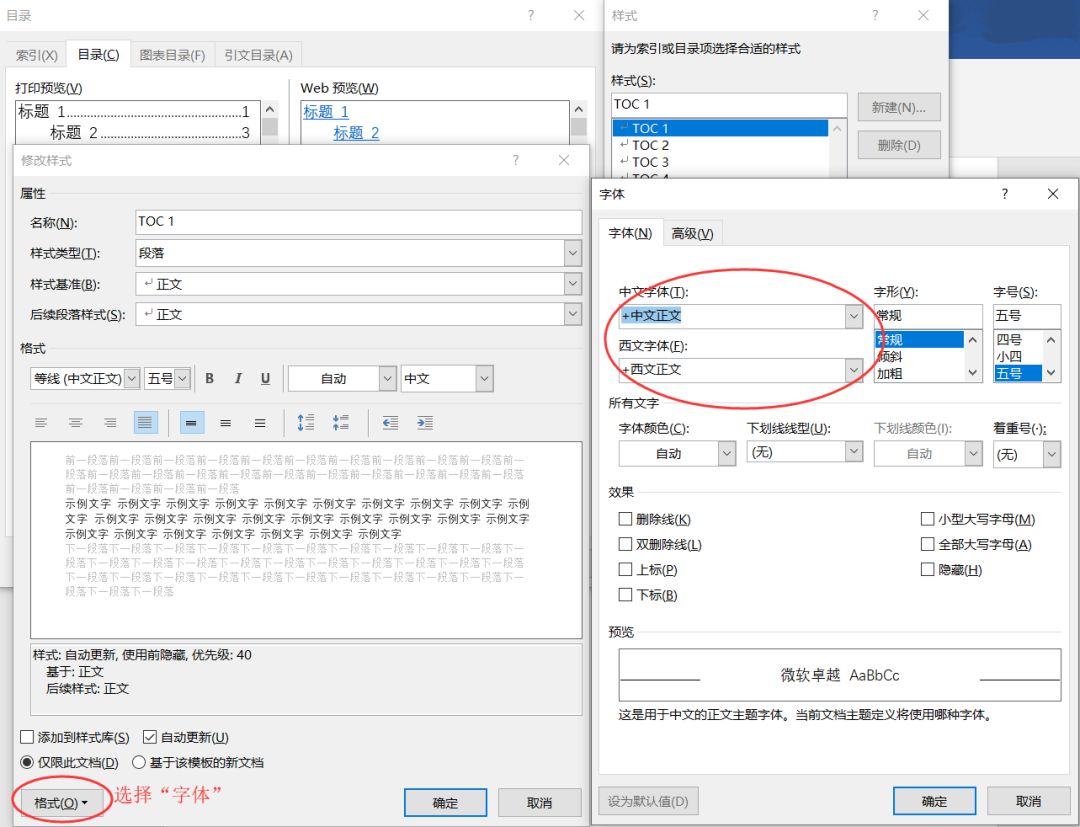
Task: Select the center alignment icon
Action: (76, 422)
